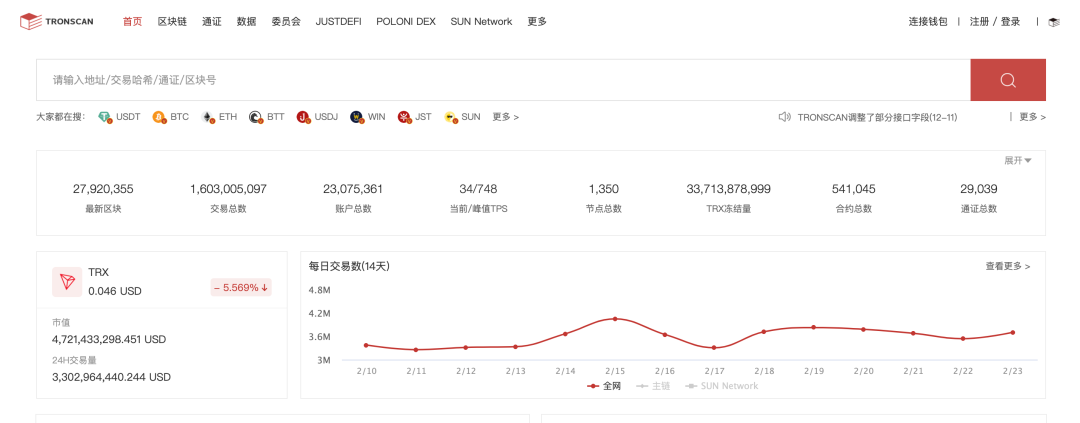Click the cube icon at top right
1080x423 pixels.
(1054, 22)
